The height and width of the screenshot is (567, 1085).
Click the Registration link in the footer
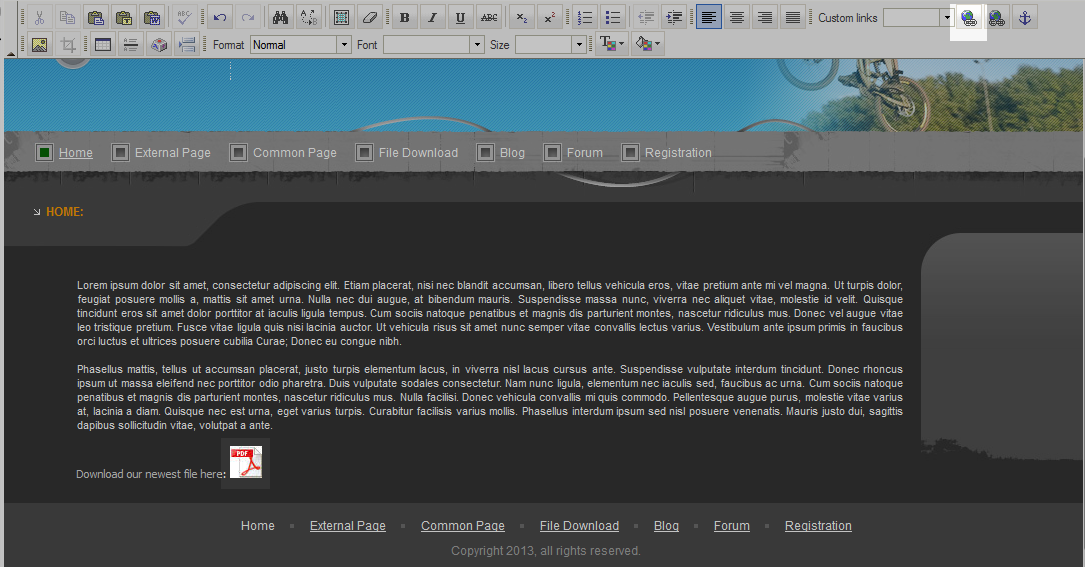pos(818,526)
